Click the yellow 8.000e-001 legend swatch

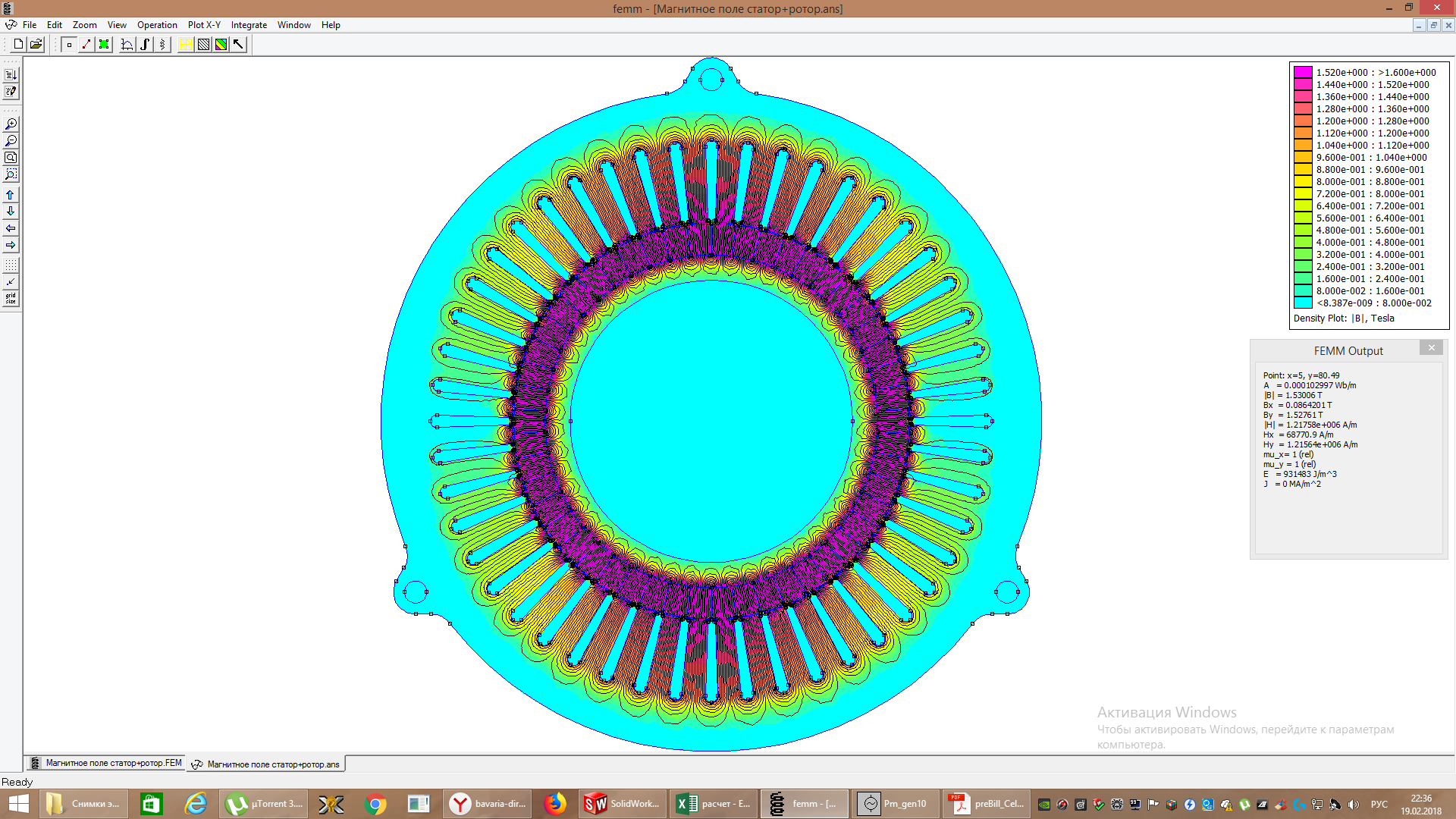pos(1303,182)
